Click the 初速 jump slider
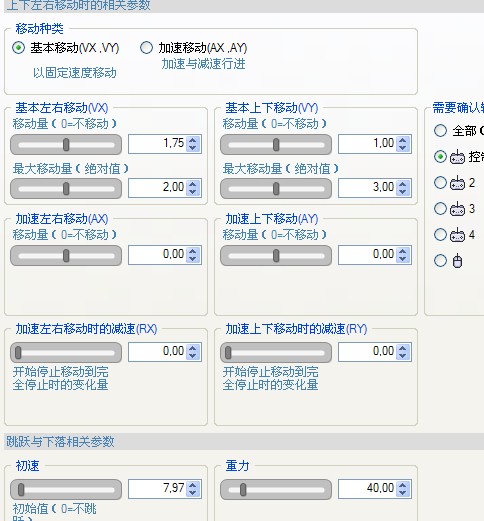This screenshot has width=484, height=521. (x=66, y=490)
